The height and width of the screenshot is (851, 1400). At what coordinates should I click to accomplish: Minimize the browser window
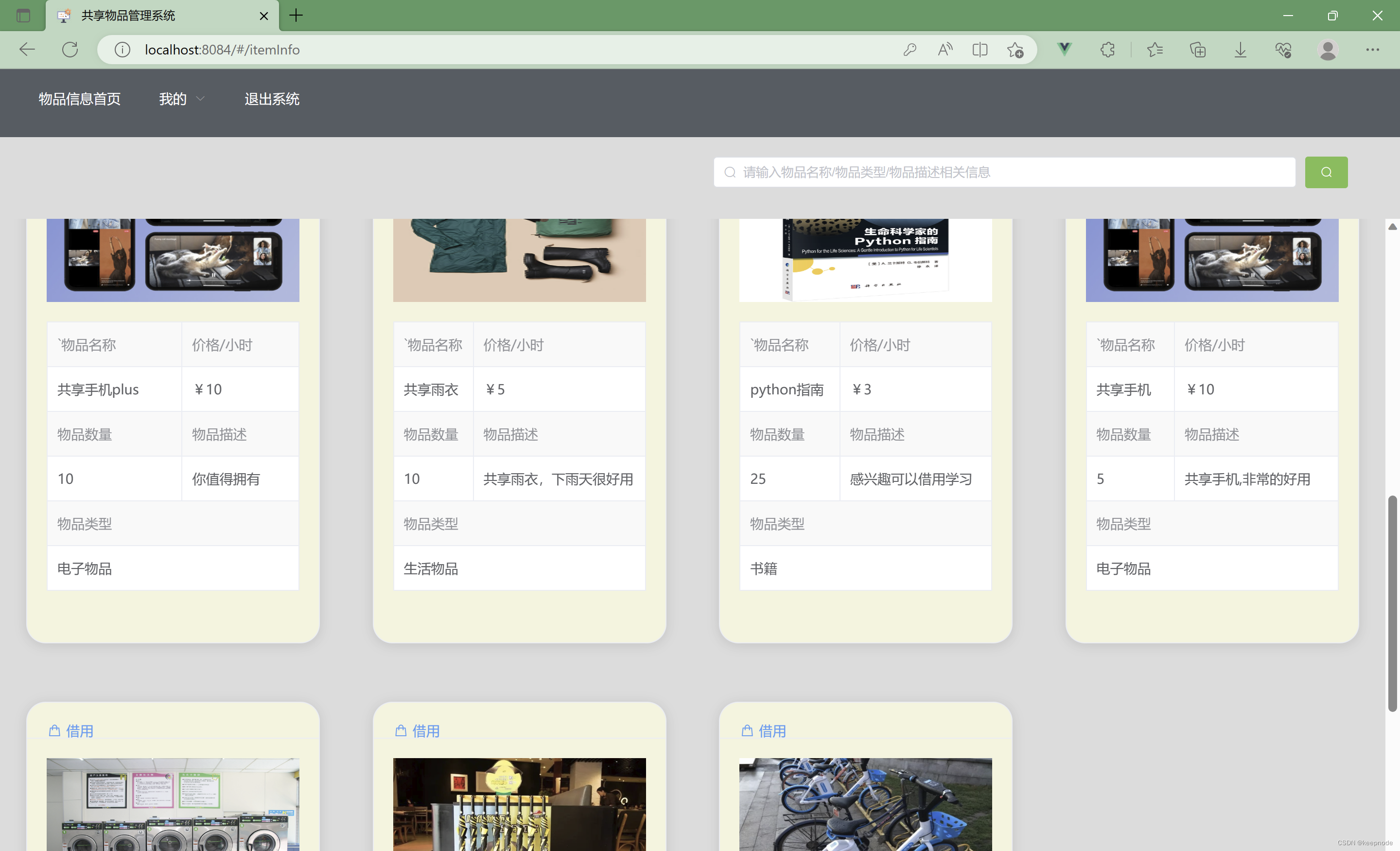tap(1288, 16)
